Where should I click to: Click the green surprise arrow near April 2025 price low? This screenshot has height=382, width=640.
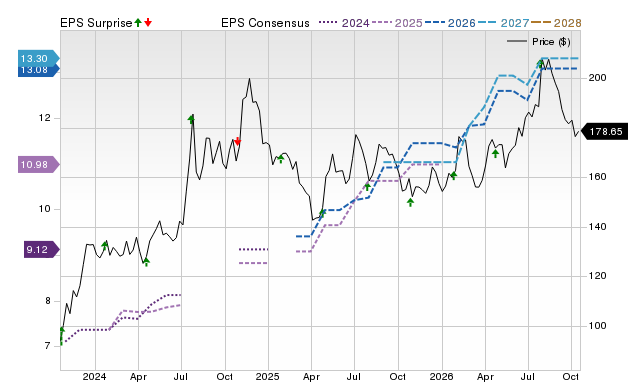click(322, 213)
